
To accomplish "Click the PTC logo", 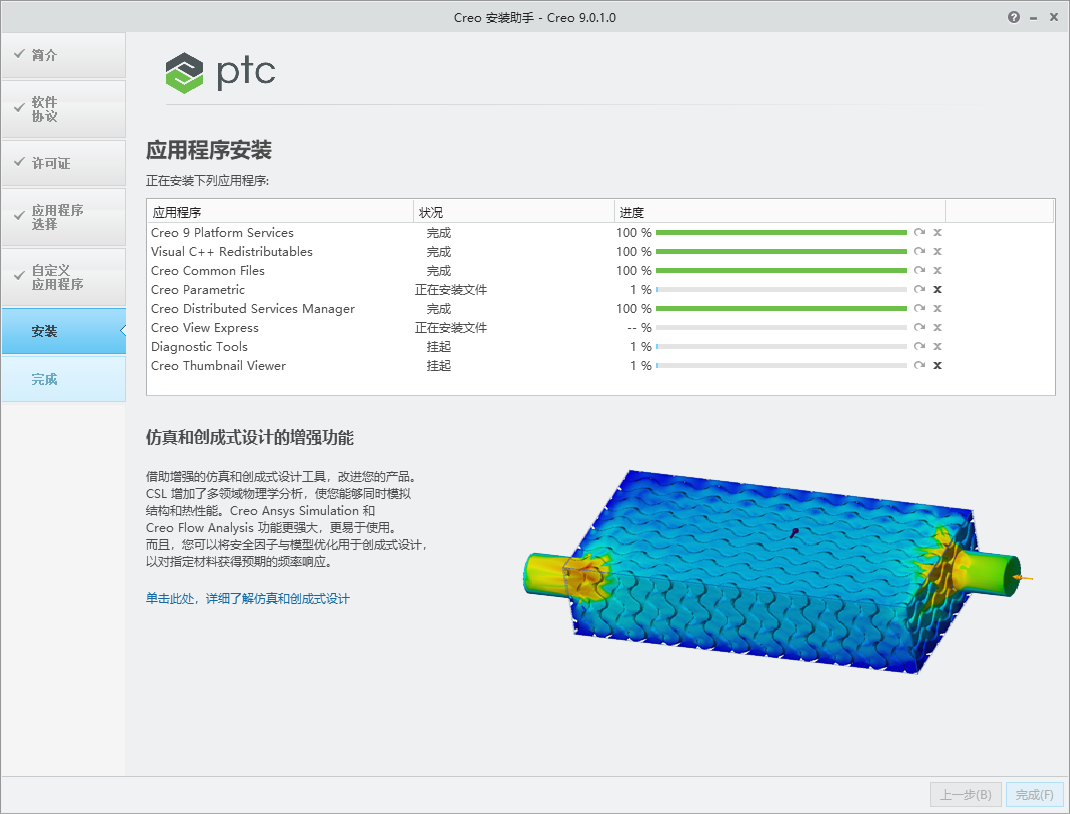I will click(x=220, y=72).
